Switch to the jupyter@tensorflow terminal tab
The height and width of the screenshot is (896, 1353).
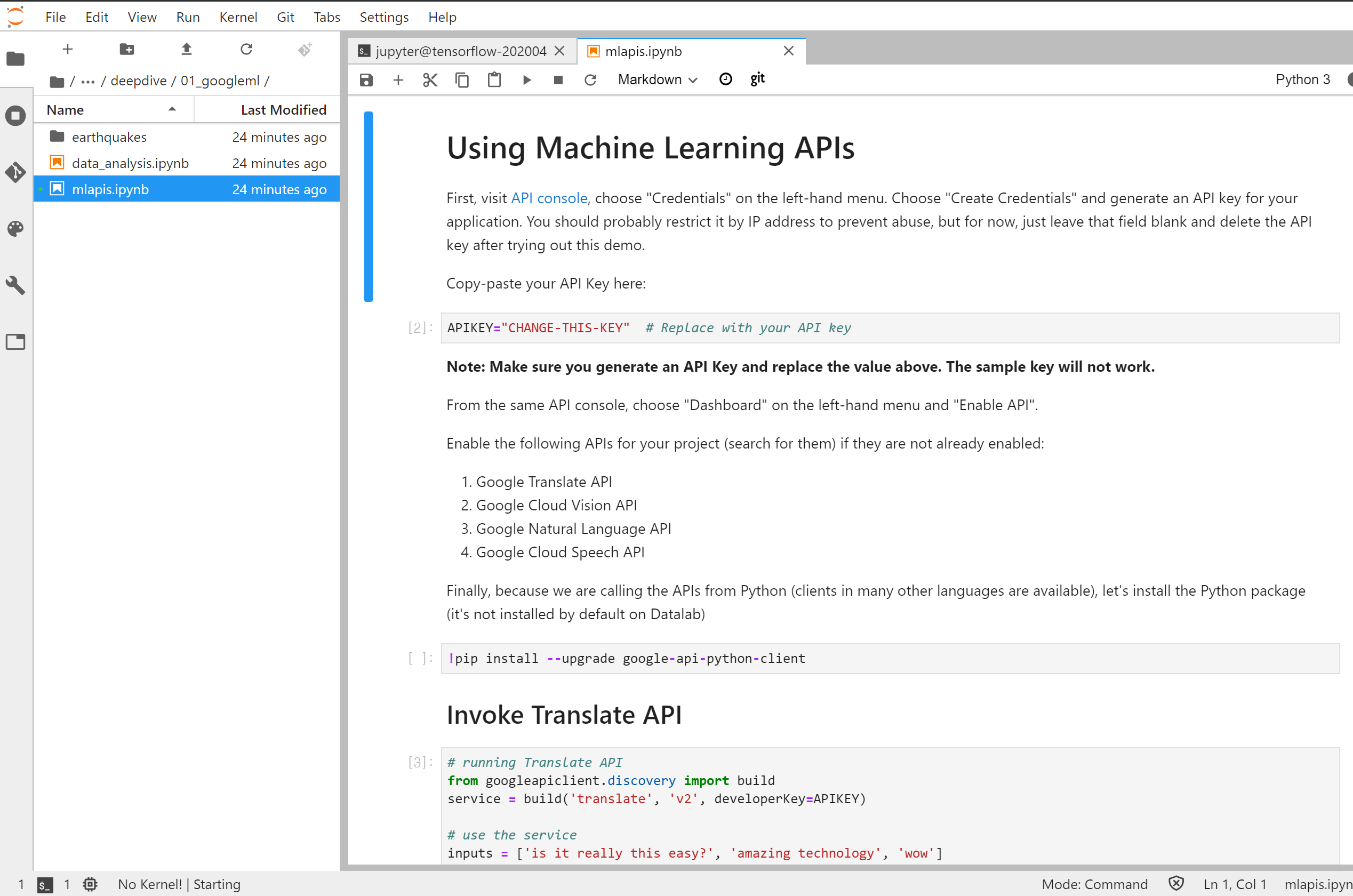(x=460, y=51)
